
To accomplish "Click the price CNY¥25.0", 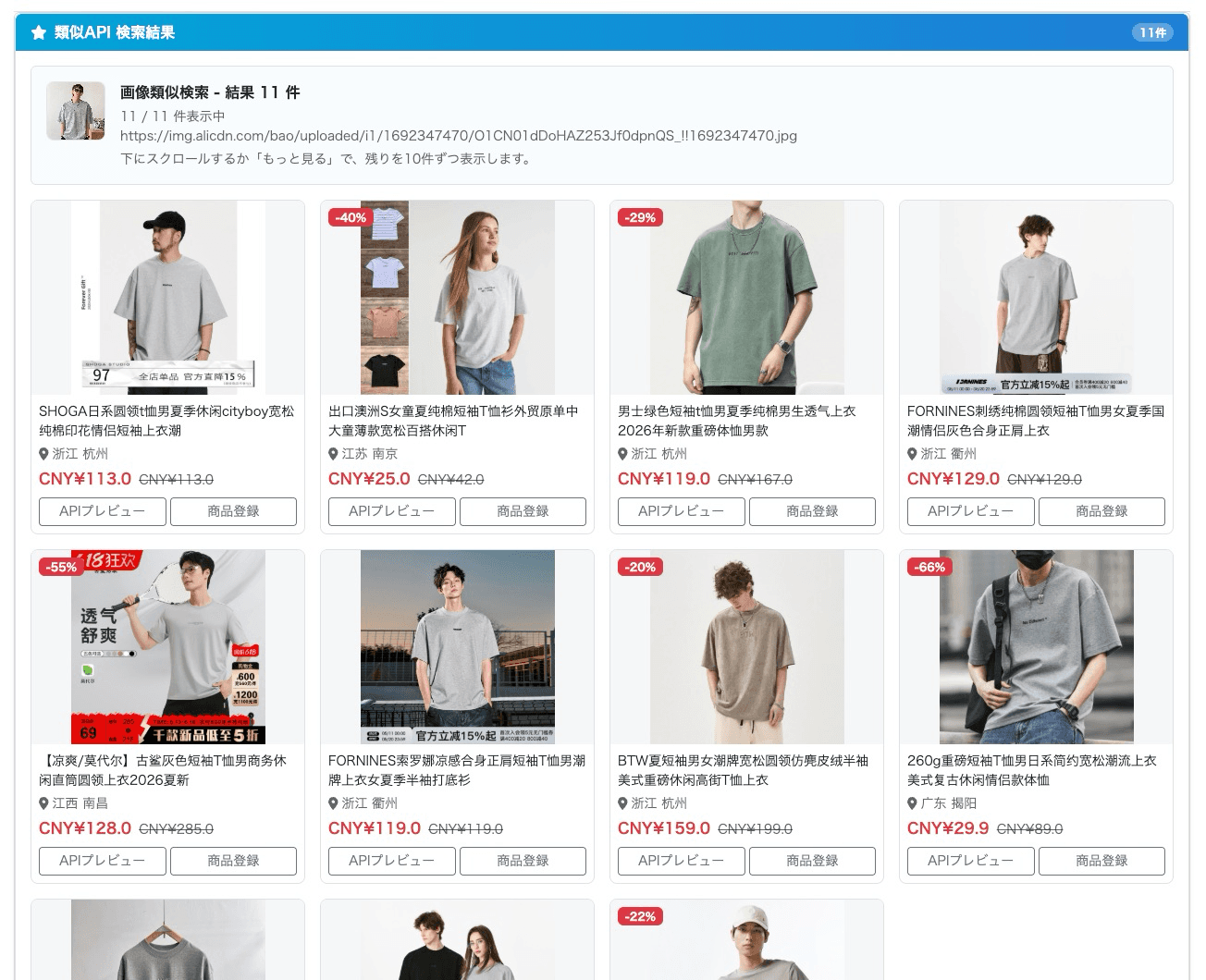I will [x=369, y=479].
